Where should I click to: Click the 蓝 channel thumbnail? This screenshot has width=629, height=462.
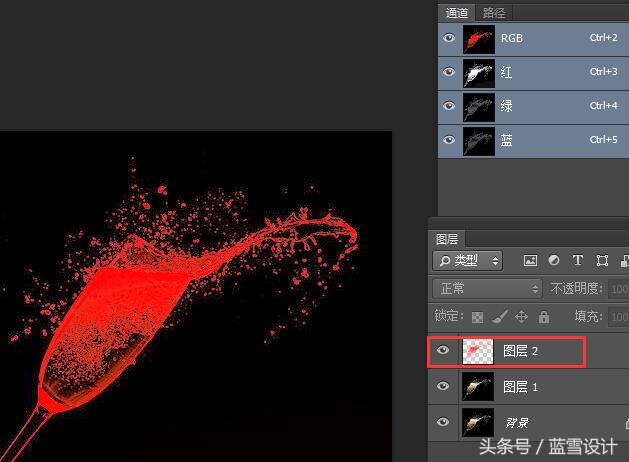[x=479, y=141]
